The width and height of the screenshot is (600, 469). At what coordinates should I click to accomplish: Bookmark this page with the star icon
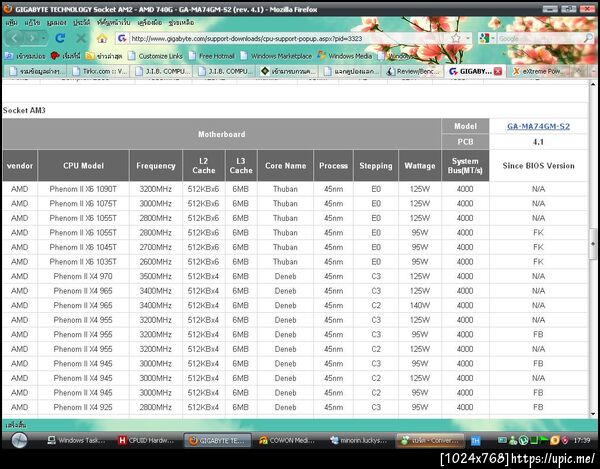(x=456, y=38)
